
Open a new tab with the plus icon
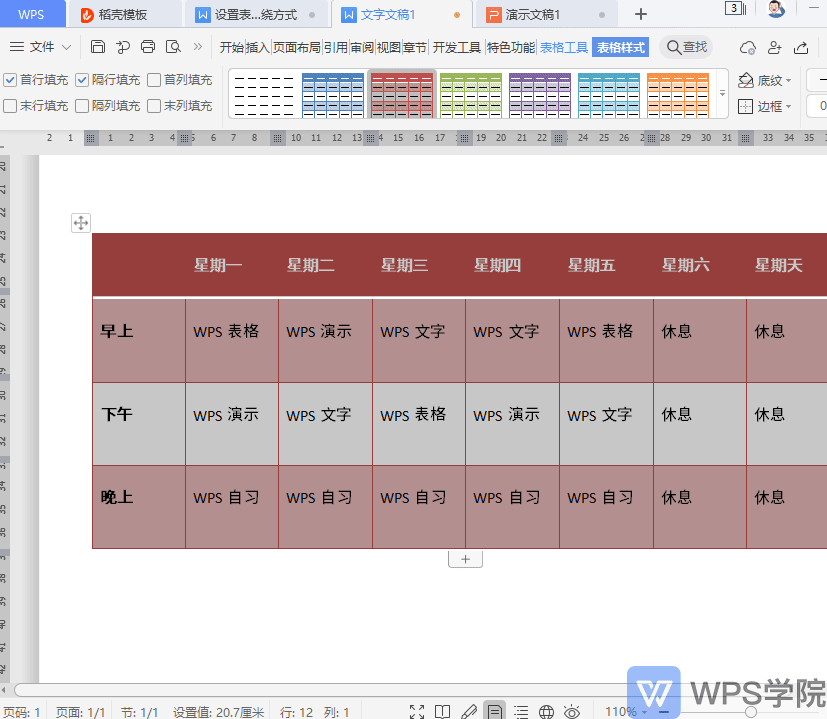coord(641,14)
